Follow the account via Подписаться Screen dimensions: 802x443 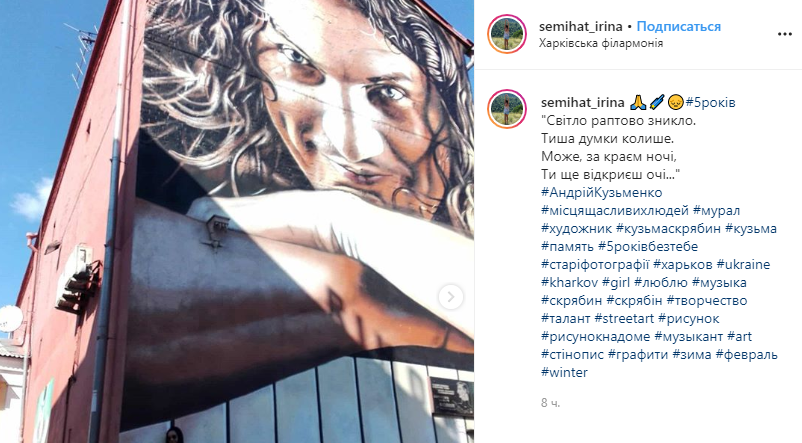(679, 27)
